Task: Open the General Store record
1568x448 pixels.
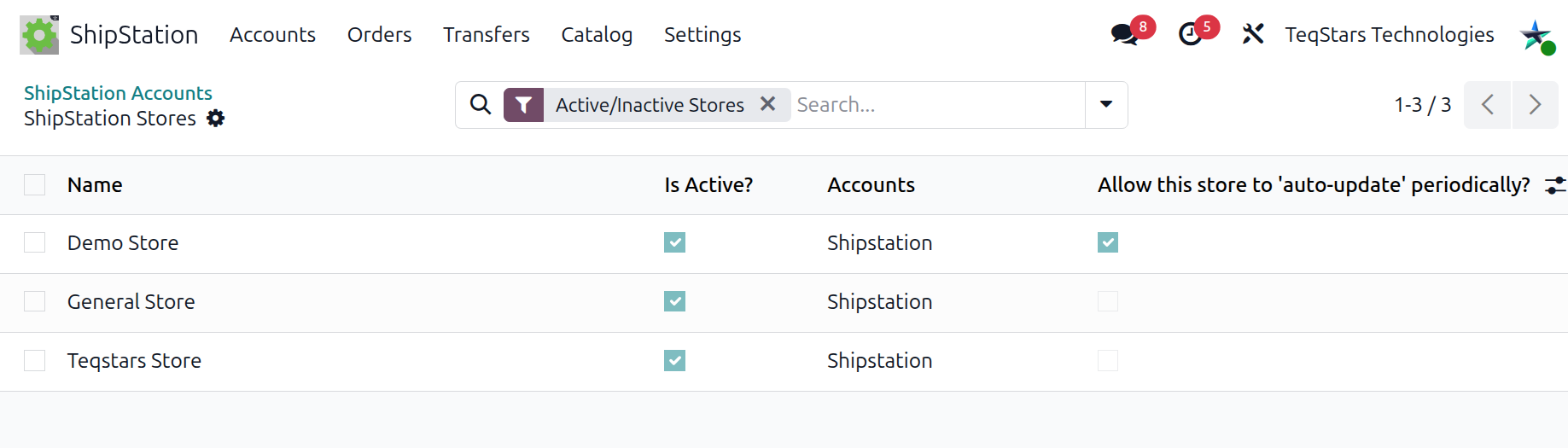Action: (x=131, y=302)
